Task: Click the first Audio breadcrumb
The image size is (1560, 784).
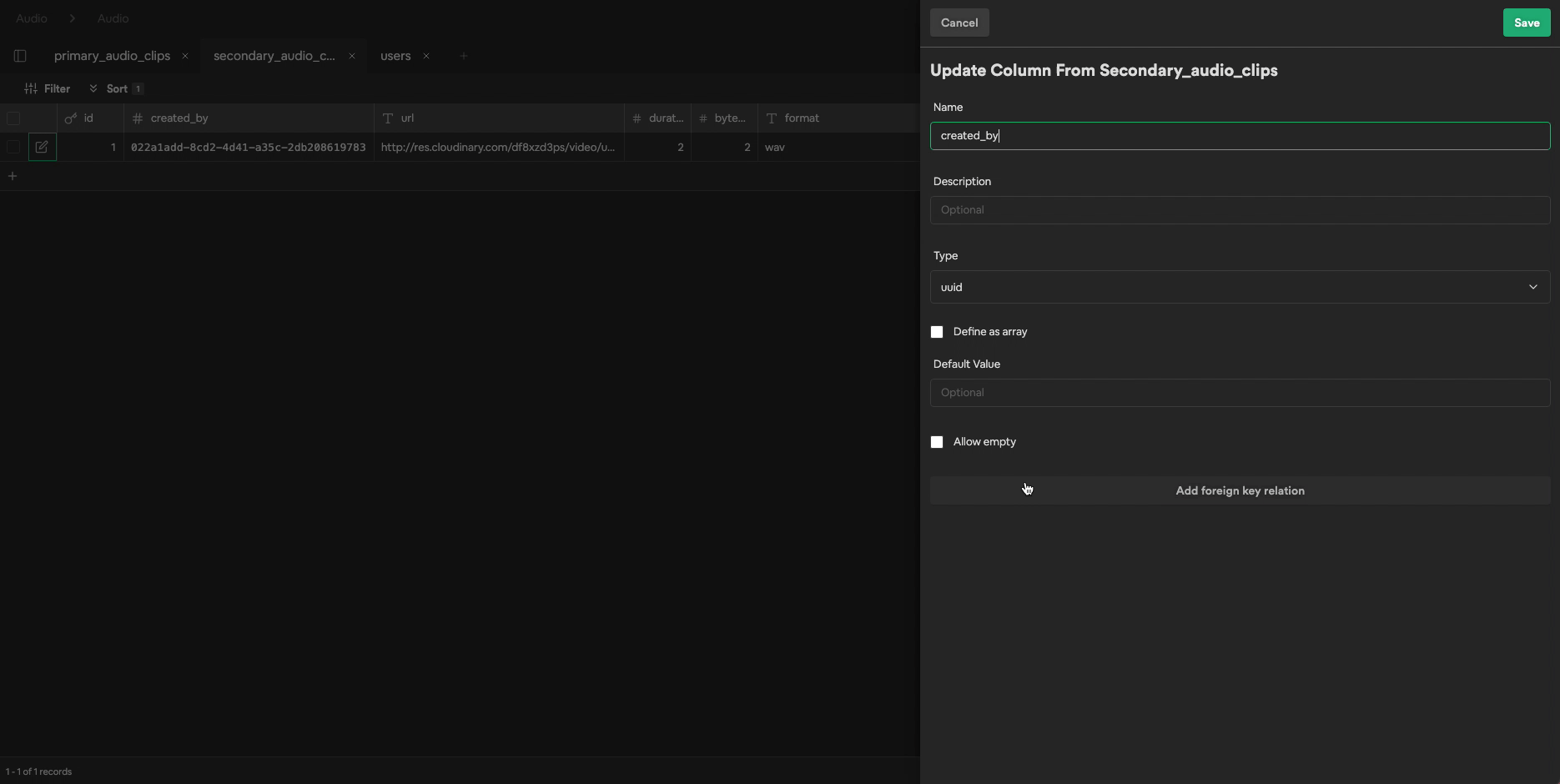Action: [x=32, y=18]
